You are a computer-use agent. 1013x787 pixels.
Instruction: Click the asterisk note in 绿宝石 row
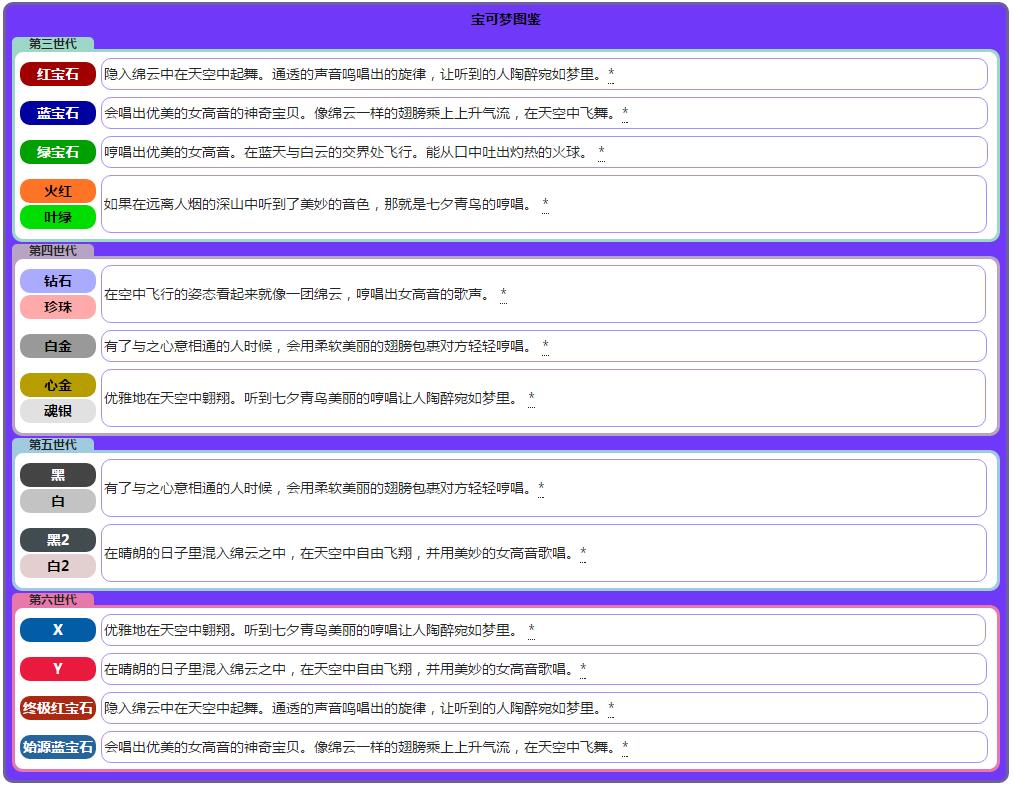(601, 152)
